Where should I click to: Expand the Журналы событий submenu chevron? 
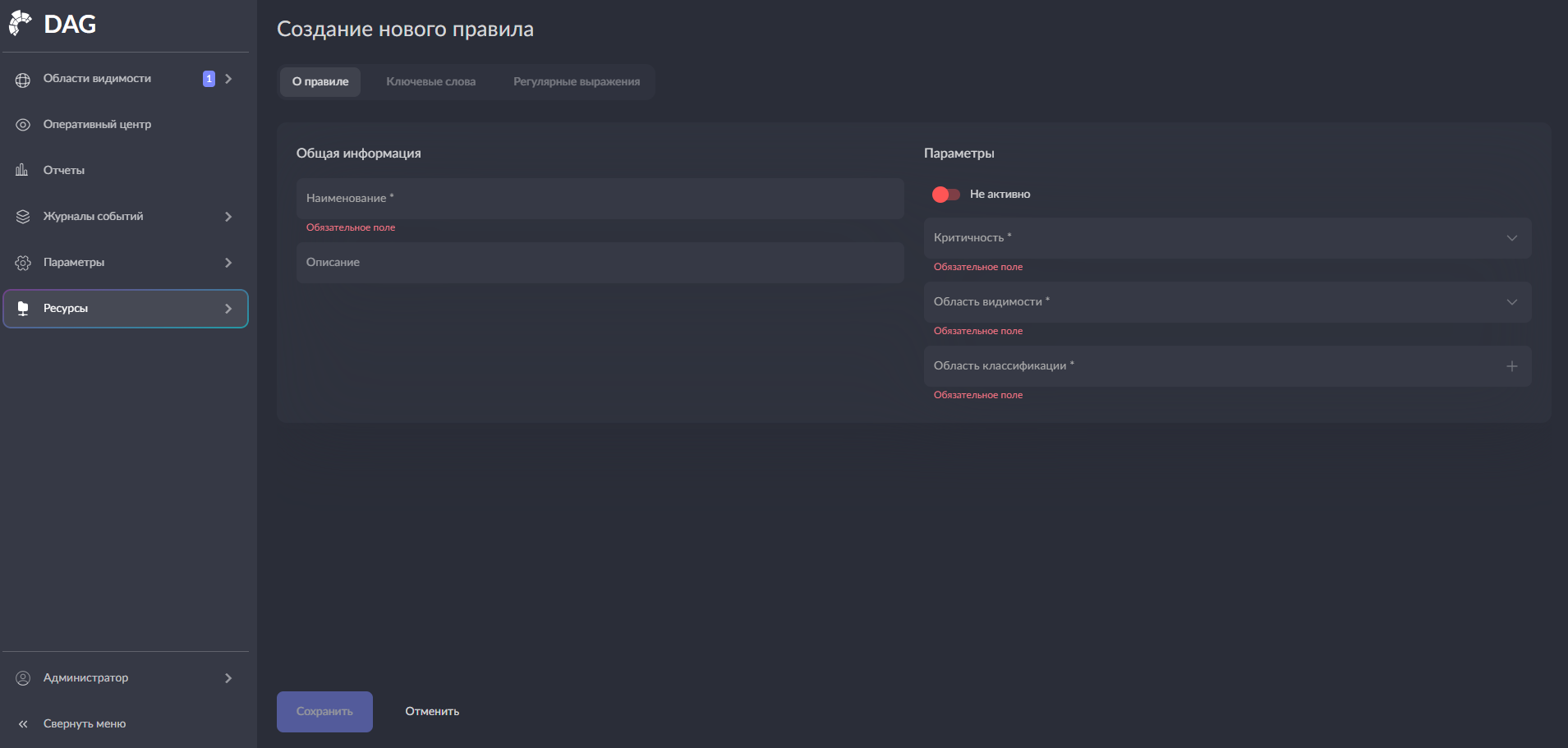228,217
